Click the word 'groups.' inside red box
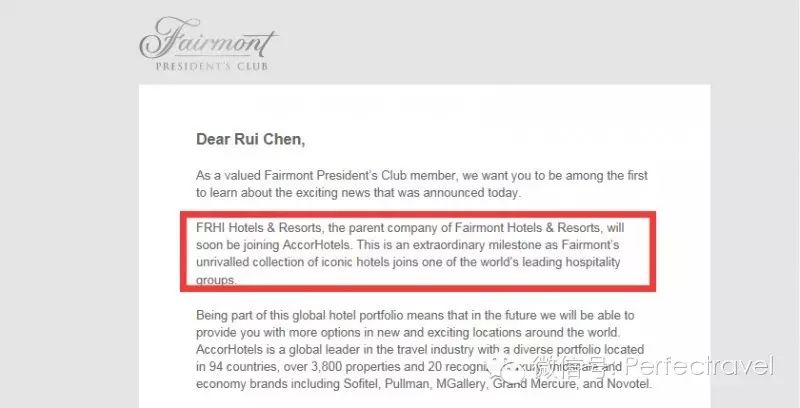Viewport: 800px width, 408px height. (216, 280)
